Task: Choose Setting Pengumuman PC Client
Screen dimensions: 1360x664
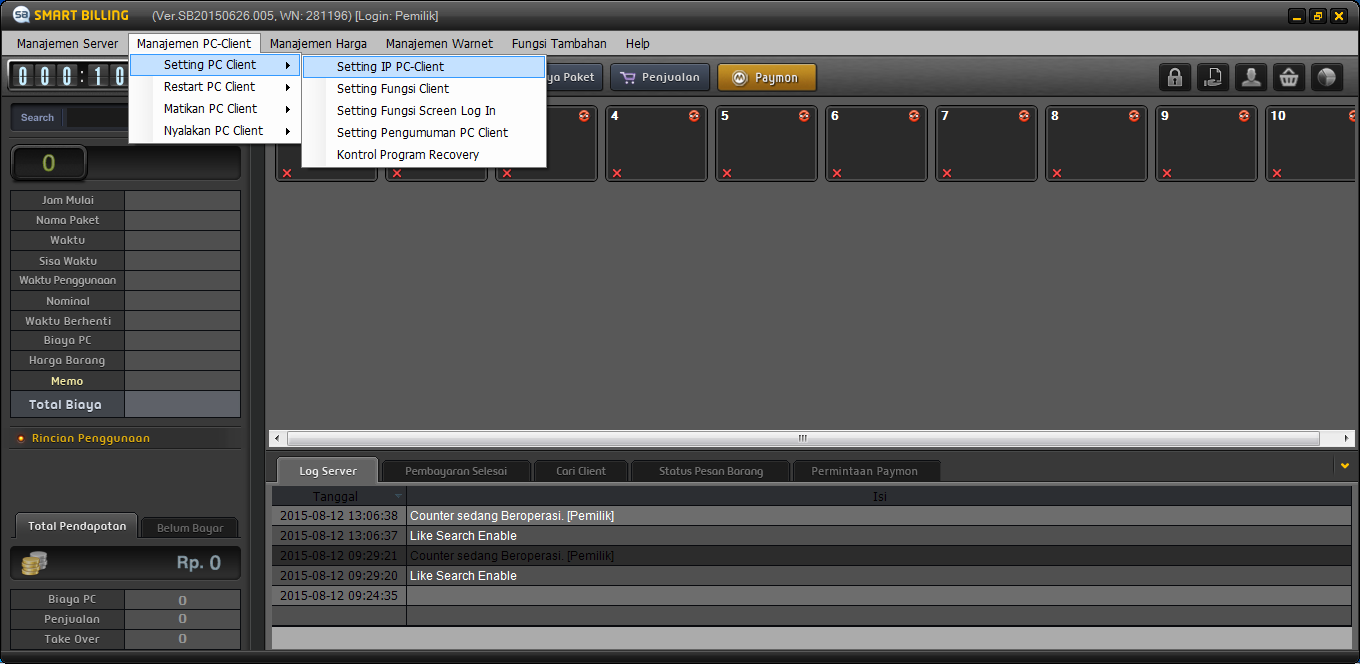Action: pos(424,133)
